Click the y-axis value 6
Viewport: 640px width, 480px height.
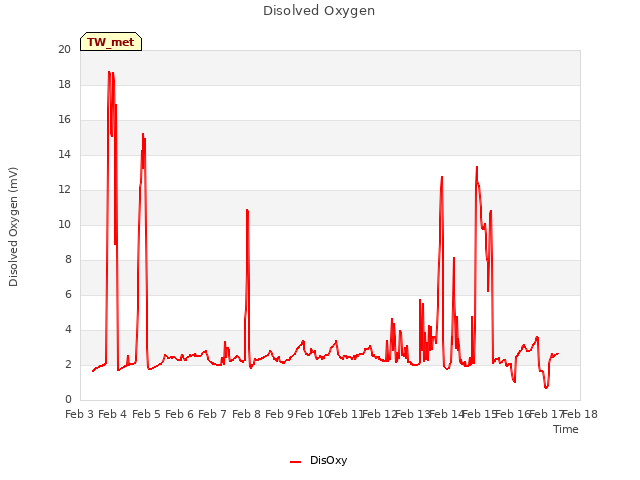pos(68,295)
